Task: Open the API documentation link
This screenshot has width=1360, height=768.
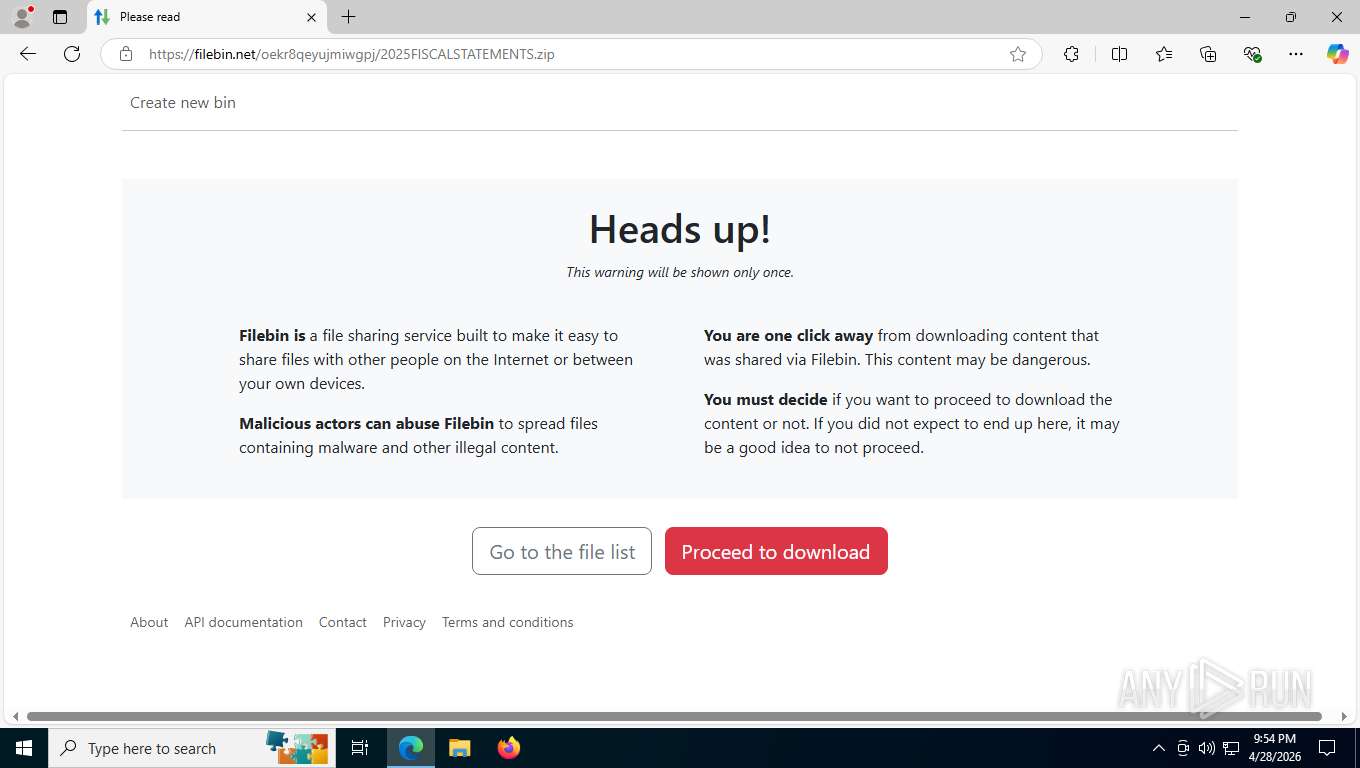Action: pyautogui.click(x=243, y=622)
